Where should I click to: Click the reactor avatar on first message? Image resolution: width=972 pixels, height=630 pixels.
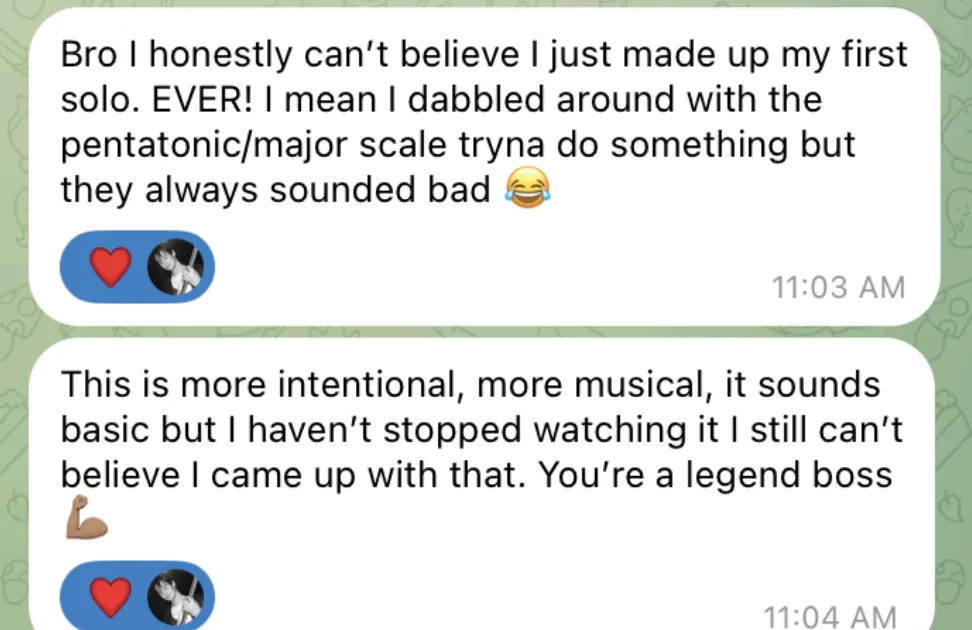pos(176,267)
